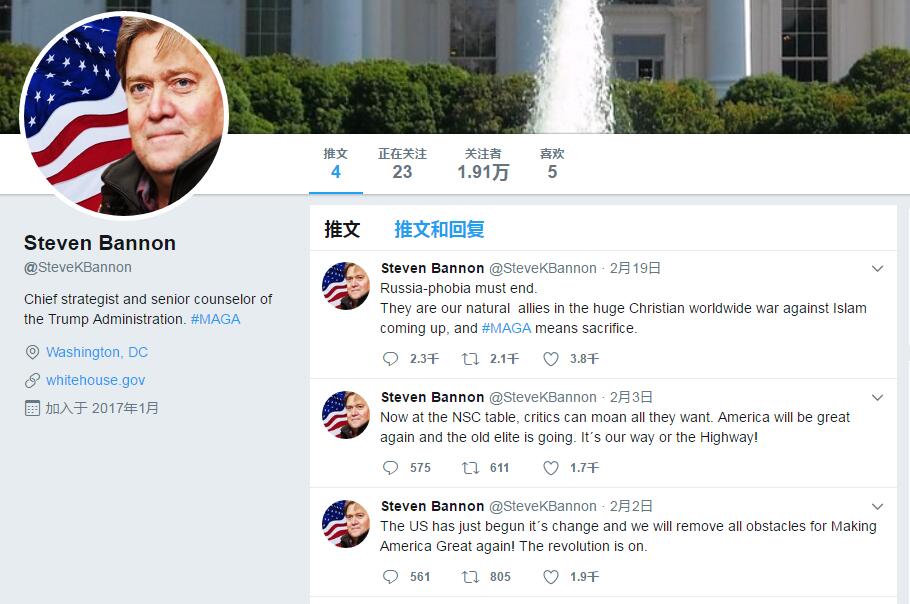
Task: Switch to 推文和回复 tab
Action: pyautogui.click(x=439, y=229)
